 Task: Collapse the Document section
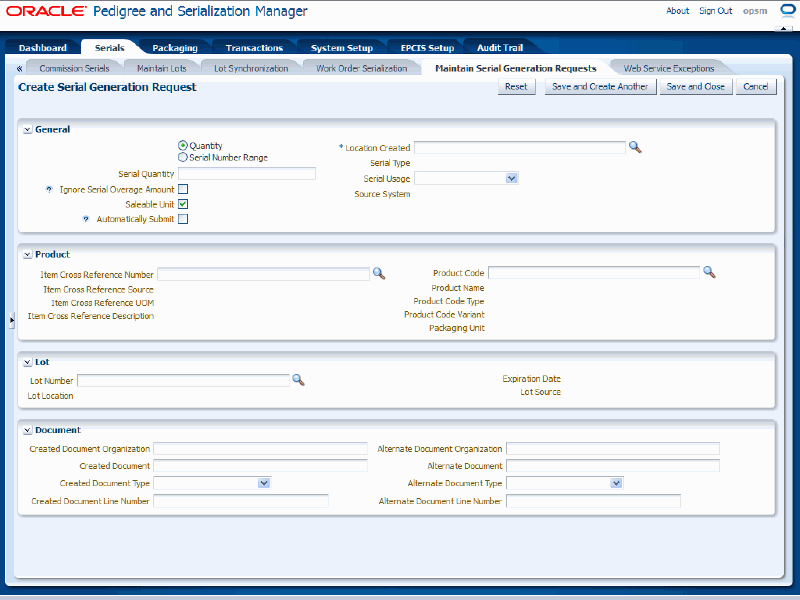point(28,430)
